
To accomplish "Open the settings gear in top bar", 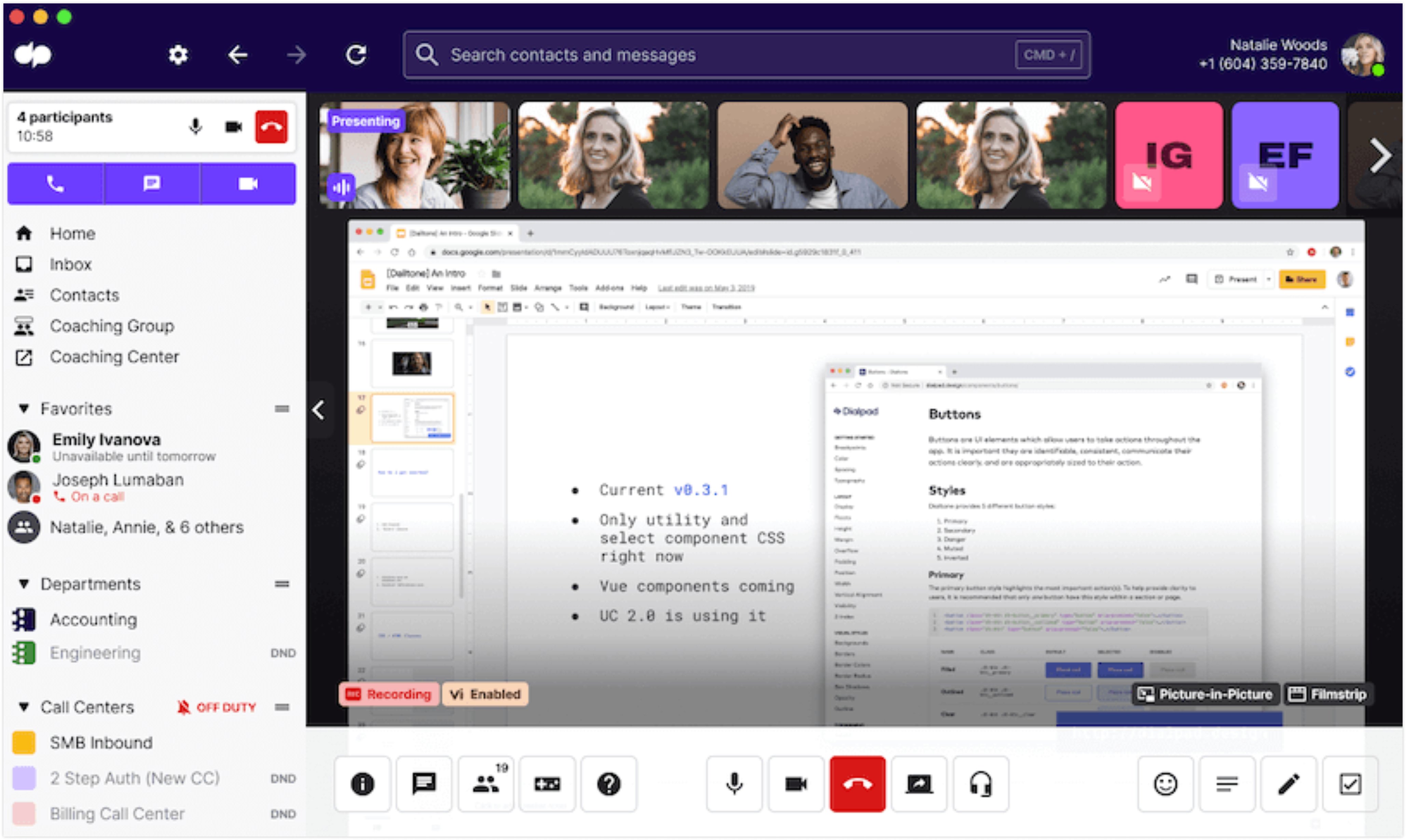I will point(178,55).
